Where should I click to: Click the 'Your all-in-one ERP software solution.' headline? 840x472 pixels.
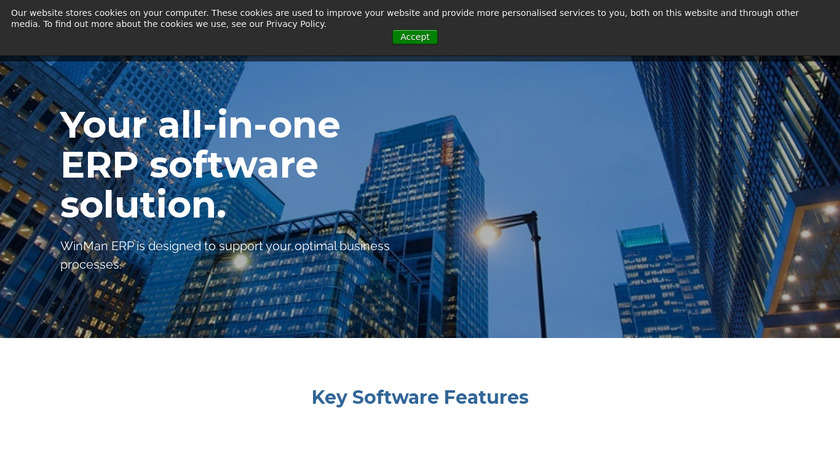[x=200, y=164]
